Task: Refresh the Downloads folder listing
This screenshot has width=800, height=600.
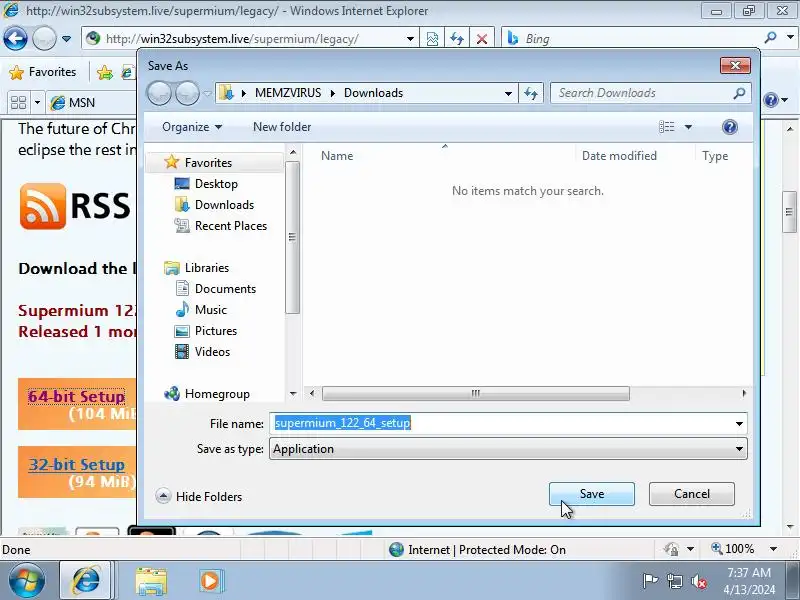Action: (531, 93)
